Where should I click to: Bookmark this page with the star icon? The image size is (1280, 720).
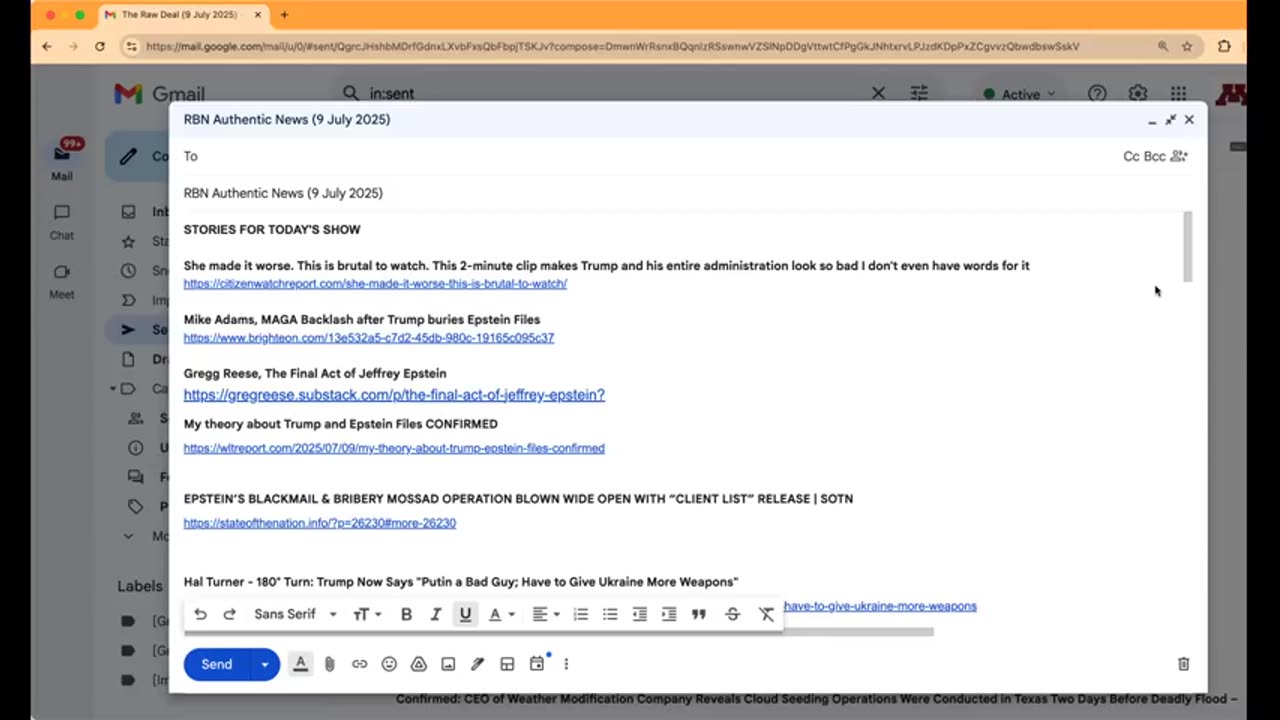(1187, 46)
